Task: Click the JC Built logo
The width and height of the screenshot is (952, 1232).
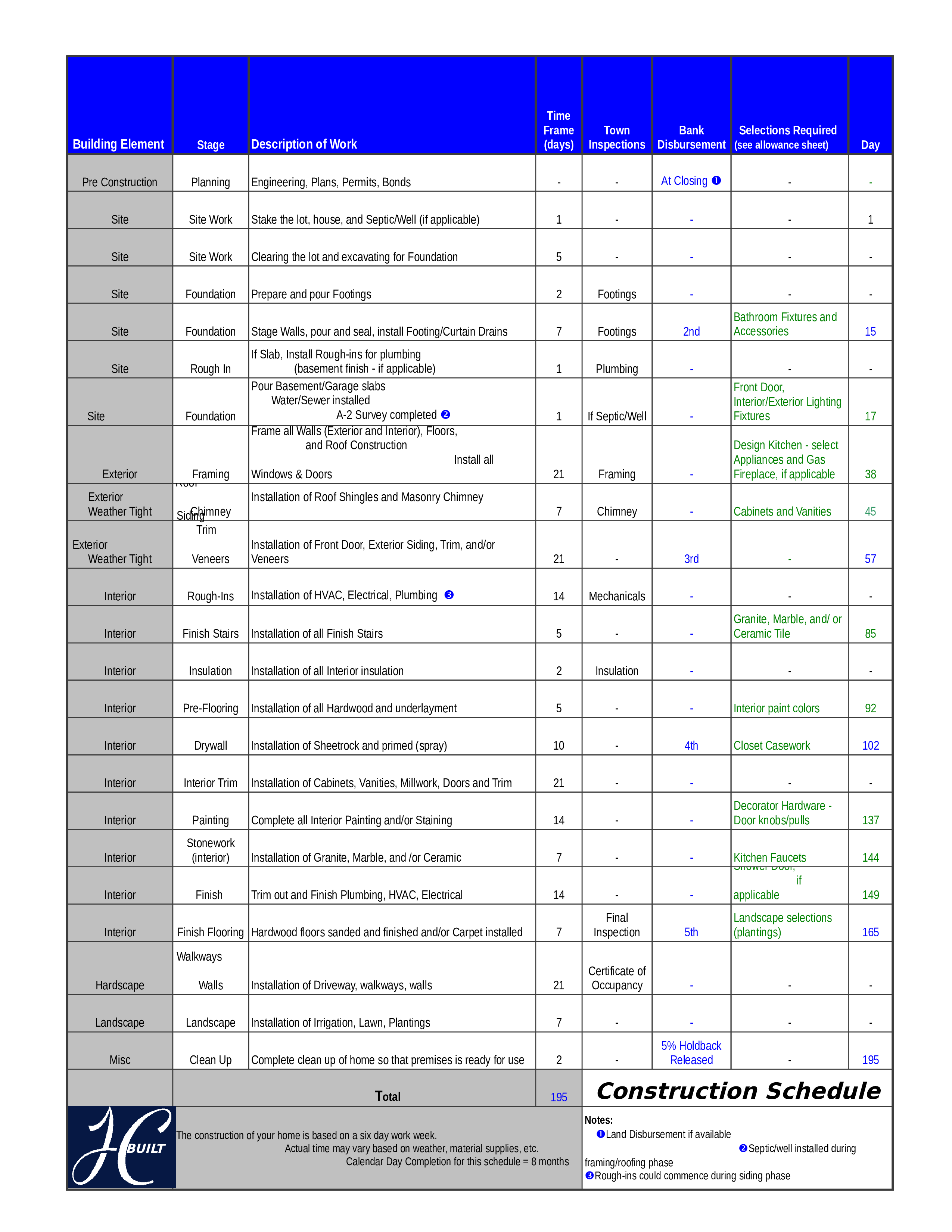Action: point(122,1147)
